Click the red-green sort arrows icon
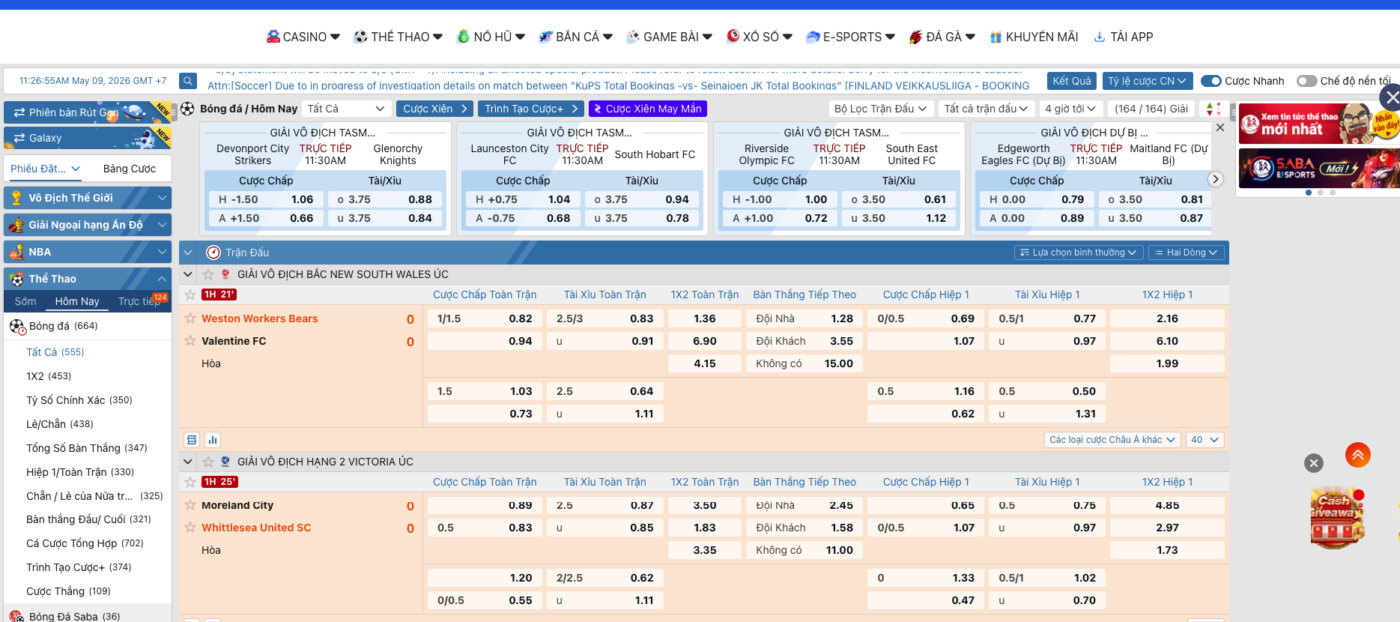1400x622 pixels. 1213,109
